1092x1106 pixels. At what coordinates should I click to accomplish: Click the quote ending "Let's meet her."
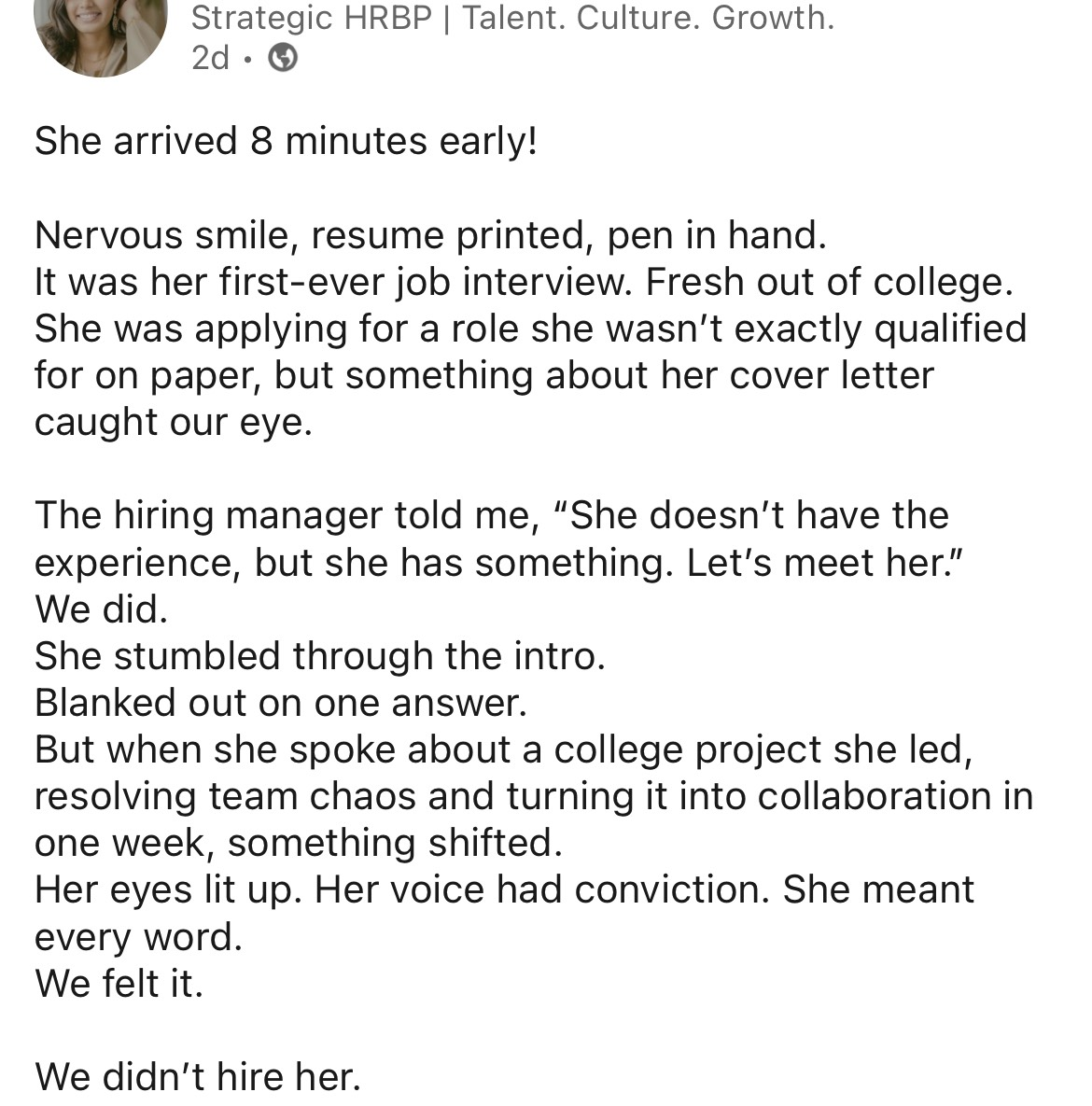(x=498, y=563)
